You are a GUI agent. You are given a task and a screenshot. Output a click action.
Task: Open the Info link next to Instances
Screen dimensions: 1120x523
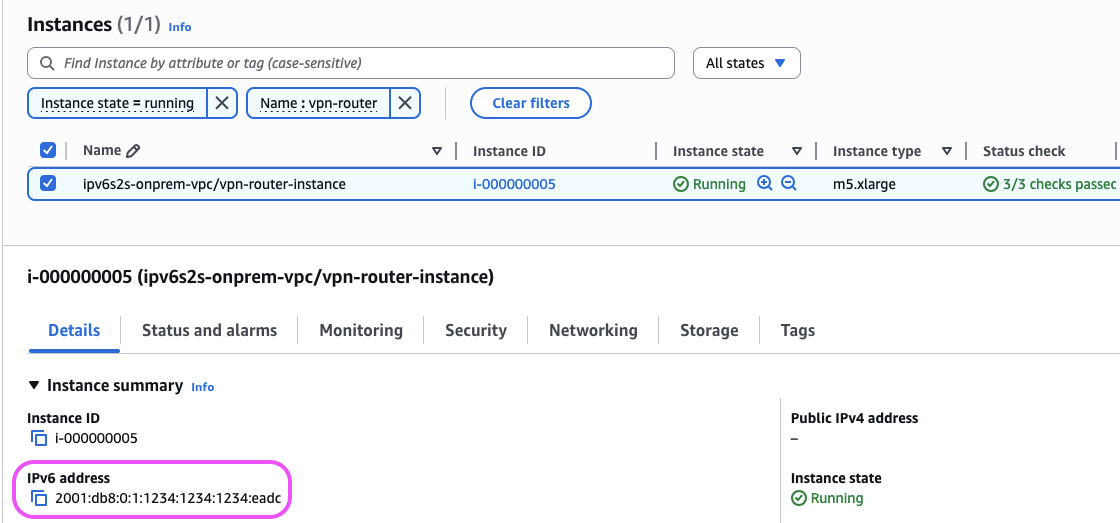[x=180, y=27]
